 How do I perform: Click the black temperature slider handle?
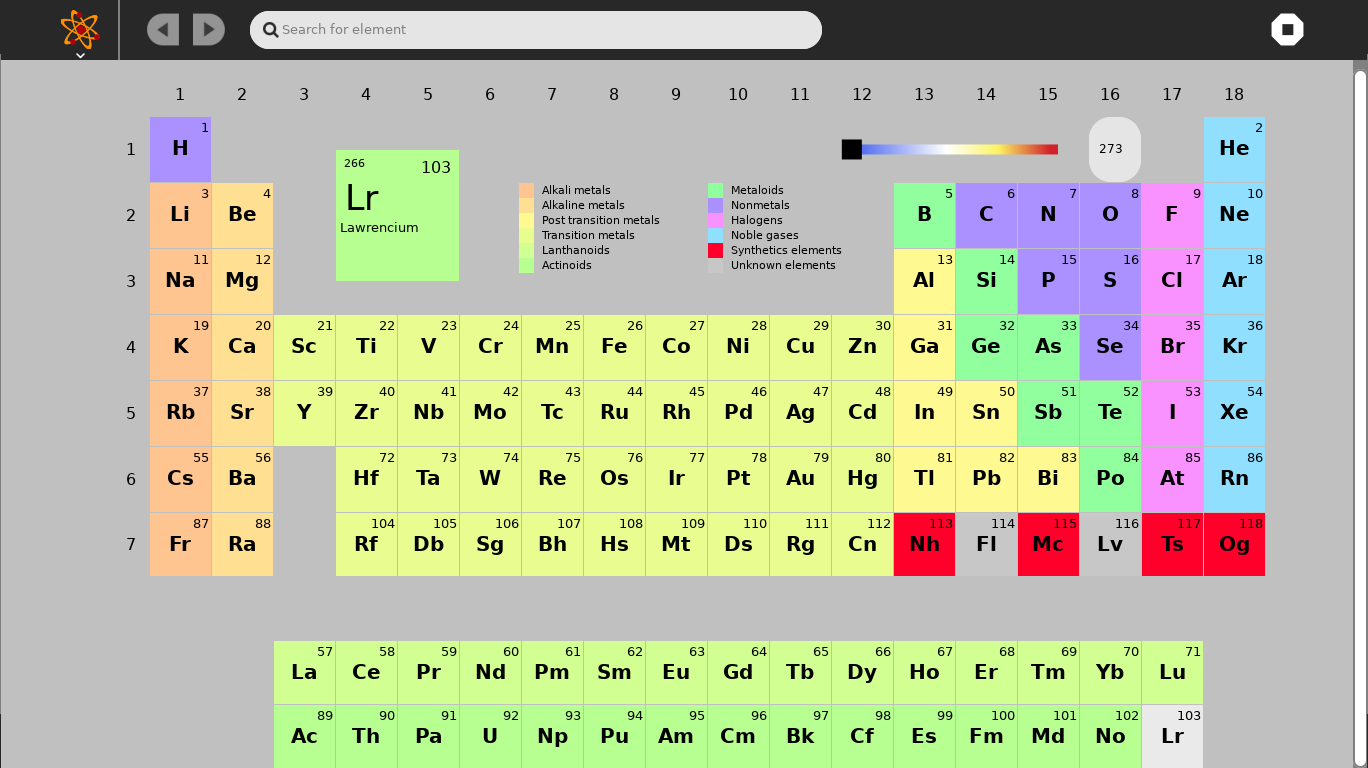coord(851,149)
